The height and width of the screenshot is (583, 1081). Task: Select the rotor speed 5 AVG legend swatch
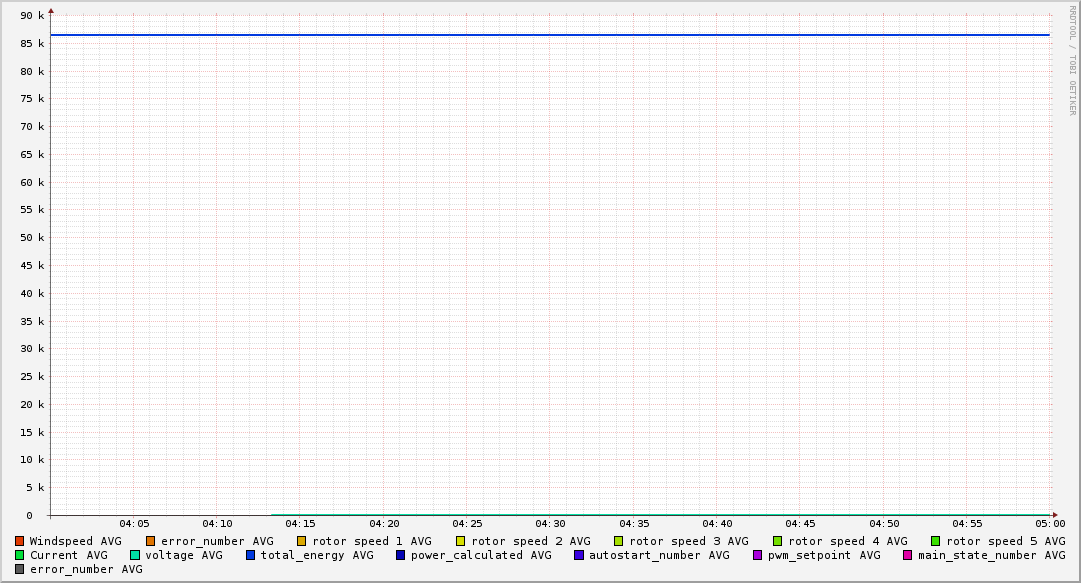pos(935,541)
